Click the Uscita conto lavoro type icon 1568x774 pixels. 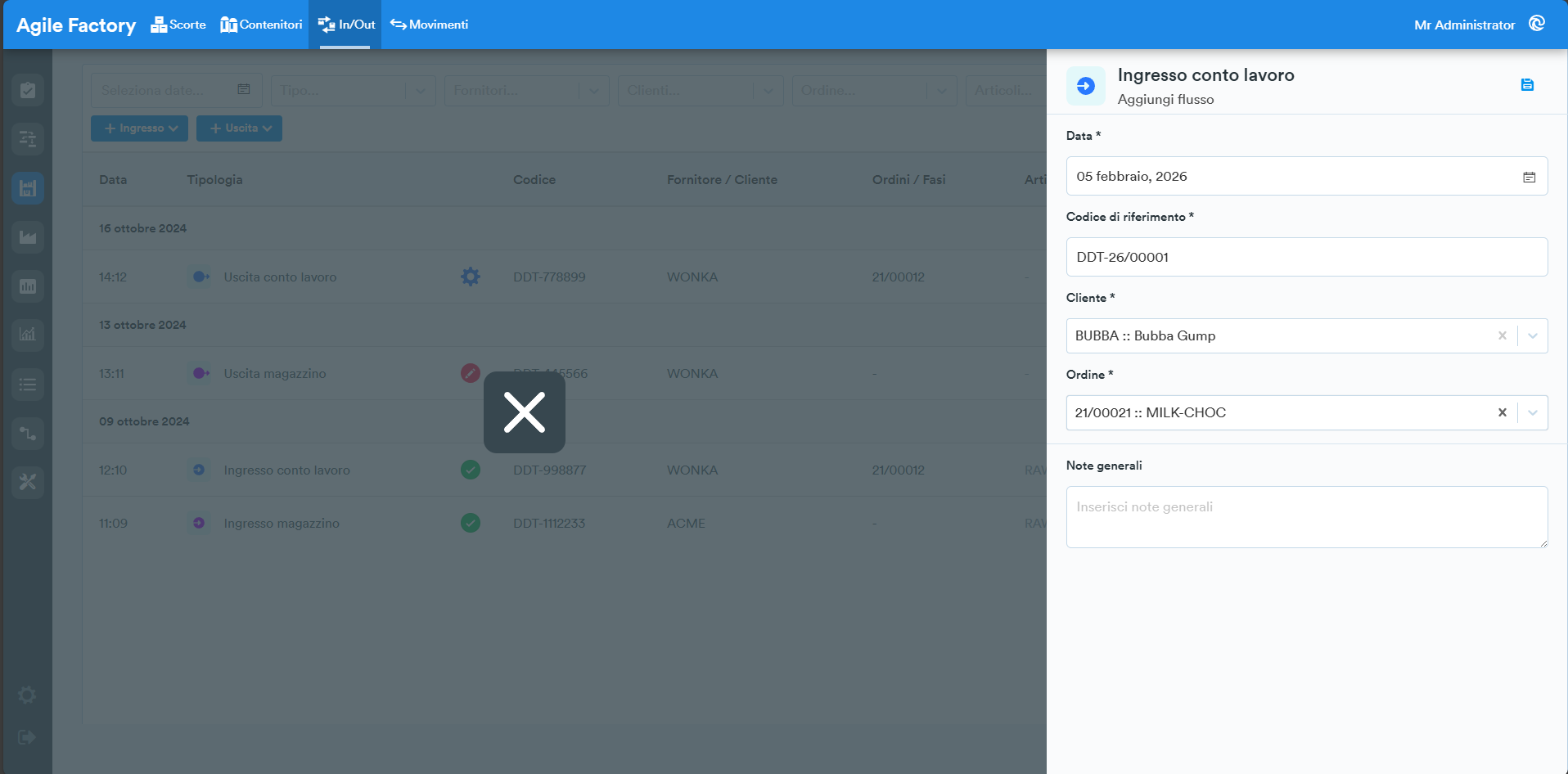pyautogui.click(x=200, y=277)
